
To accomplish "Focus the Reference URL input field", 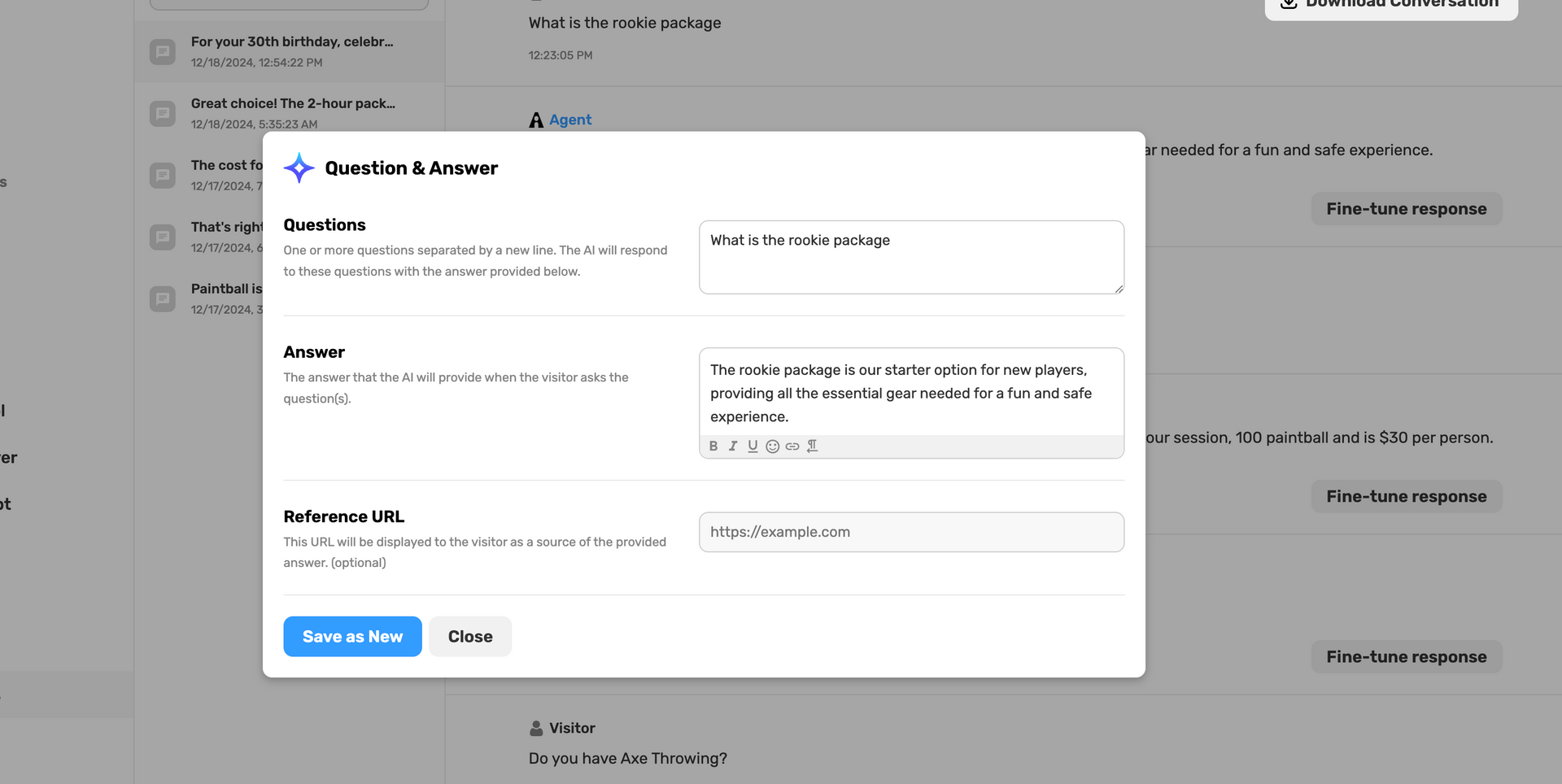I will click(911, 532).
